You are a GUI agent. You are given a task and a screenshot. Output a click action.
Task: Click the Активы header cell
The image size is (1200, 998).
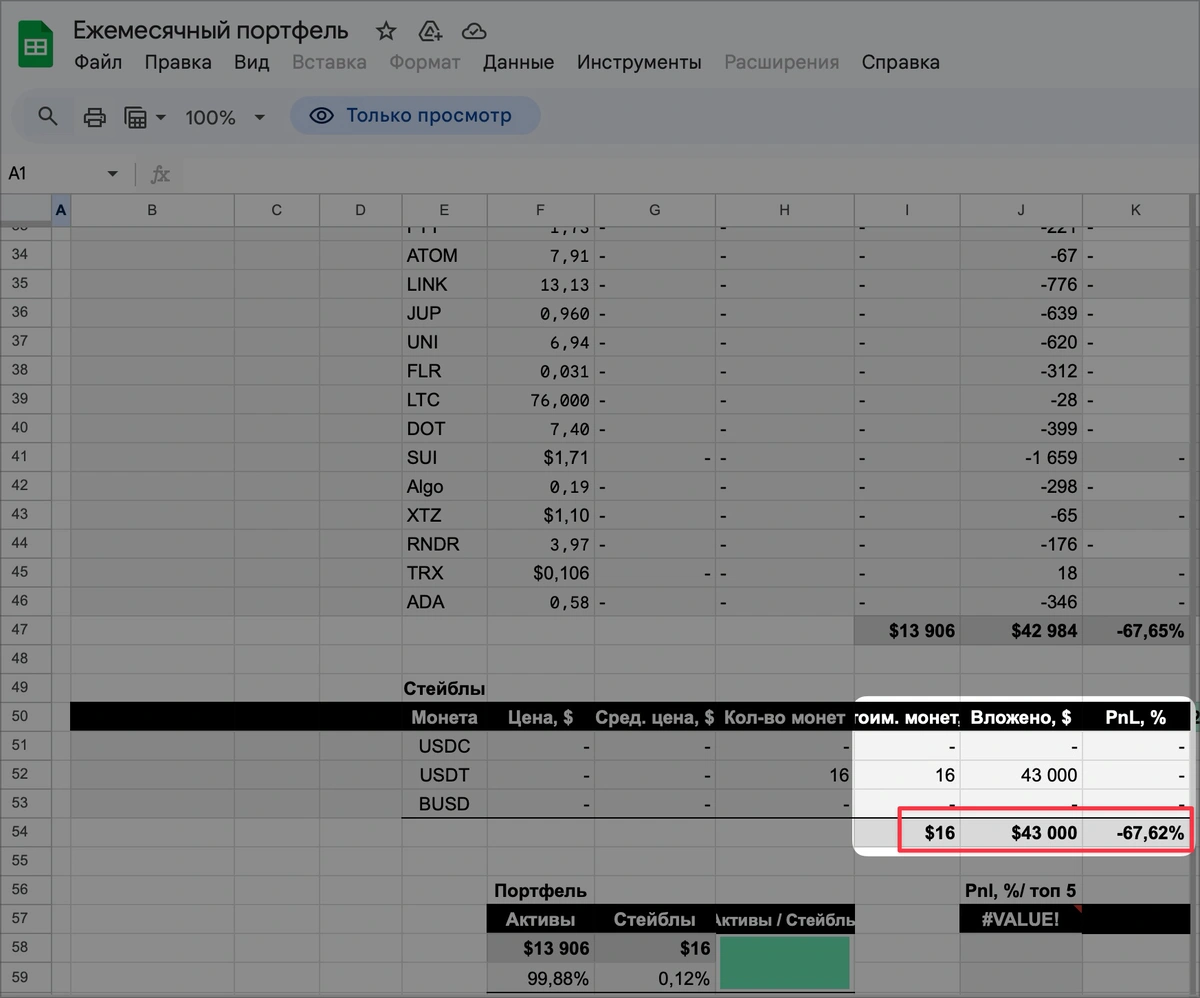tap(541, 919)
